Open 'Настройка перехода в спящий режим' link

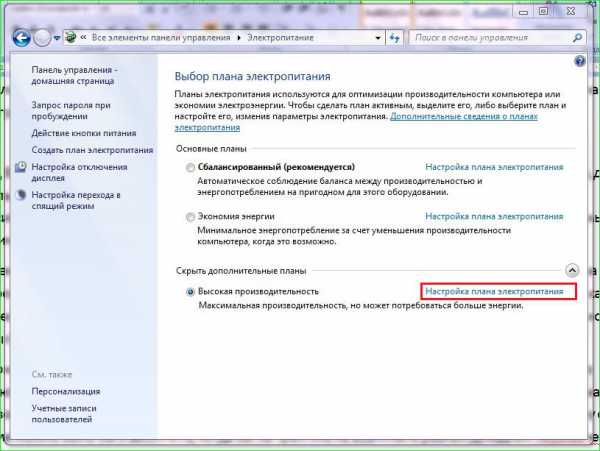76,200
